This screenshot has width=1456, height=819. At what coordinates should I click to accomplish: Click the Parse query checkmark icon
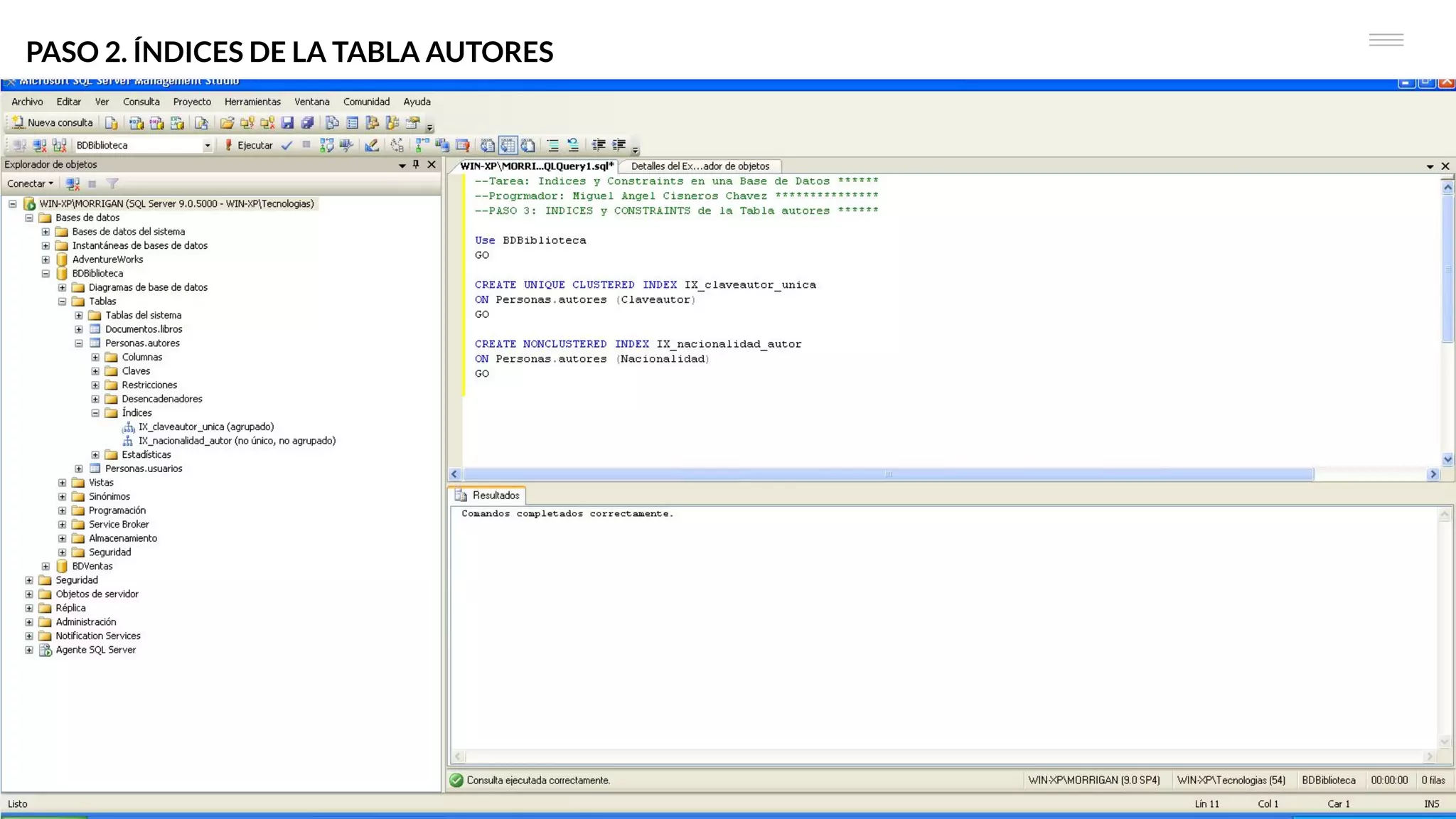287,146
